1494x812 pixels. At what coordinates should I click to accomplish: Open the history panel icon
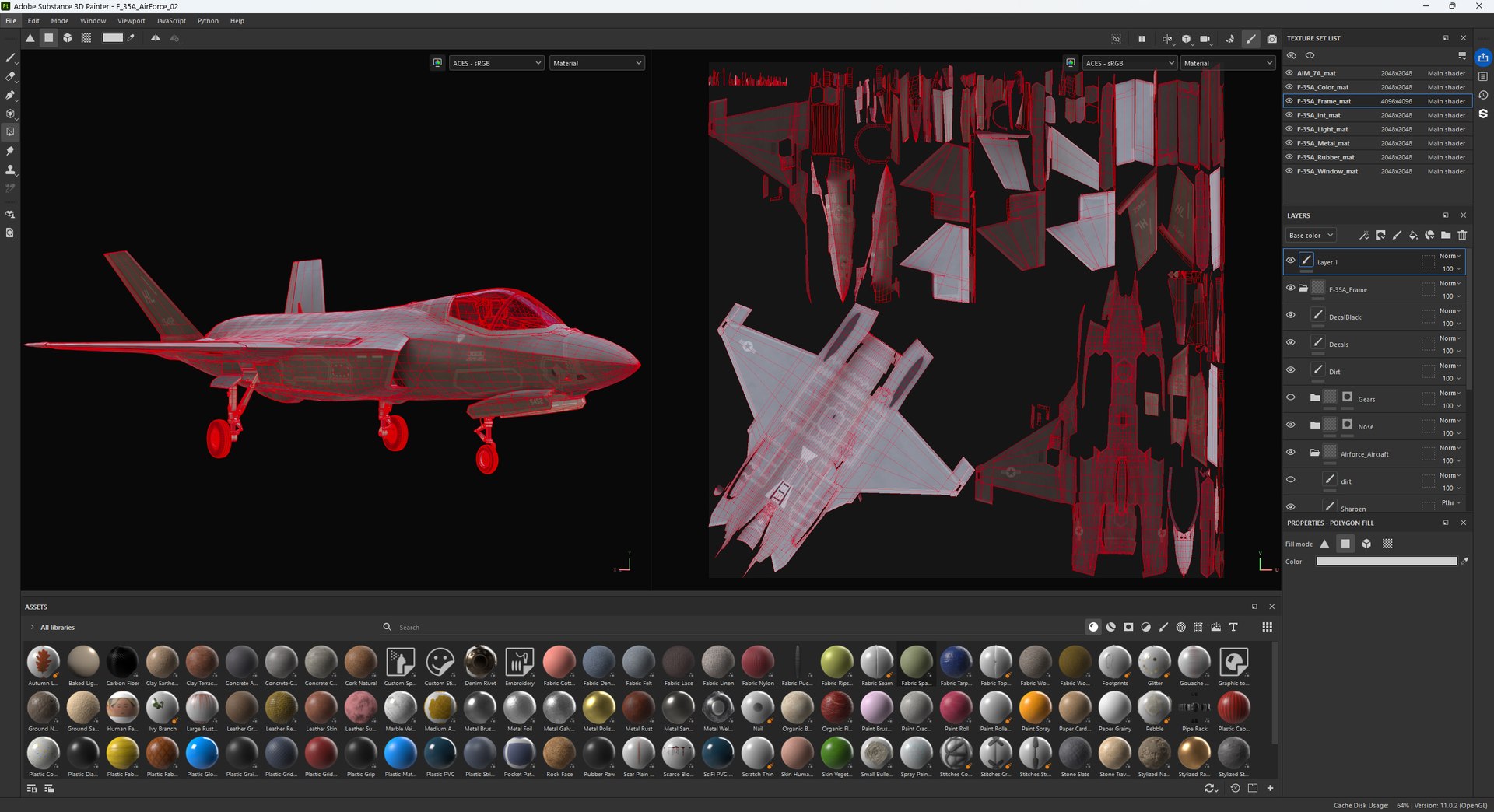1483,95
